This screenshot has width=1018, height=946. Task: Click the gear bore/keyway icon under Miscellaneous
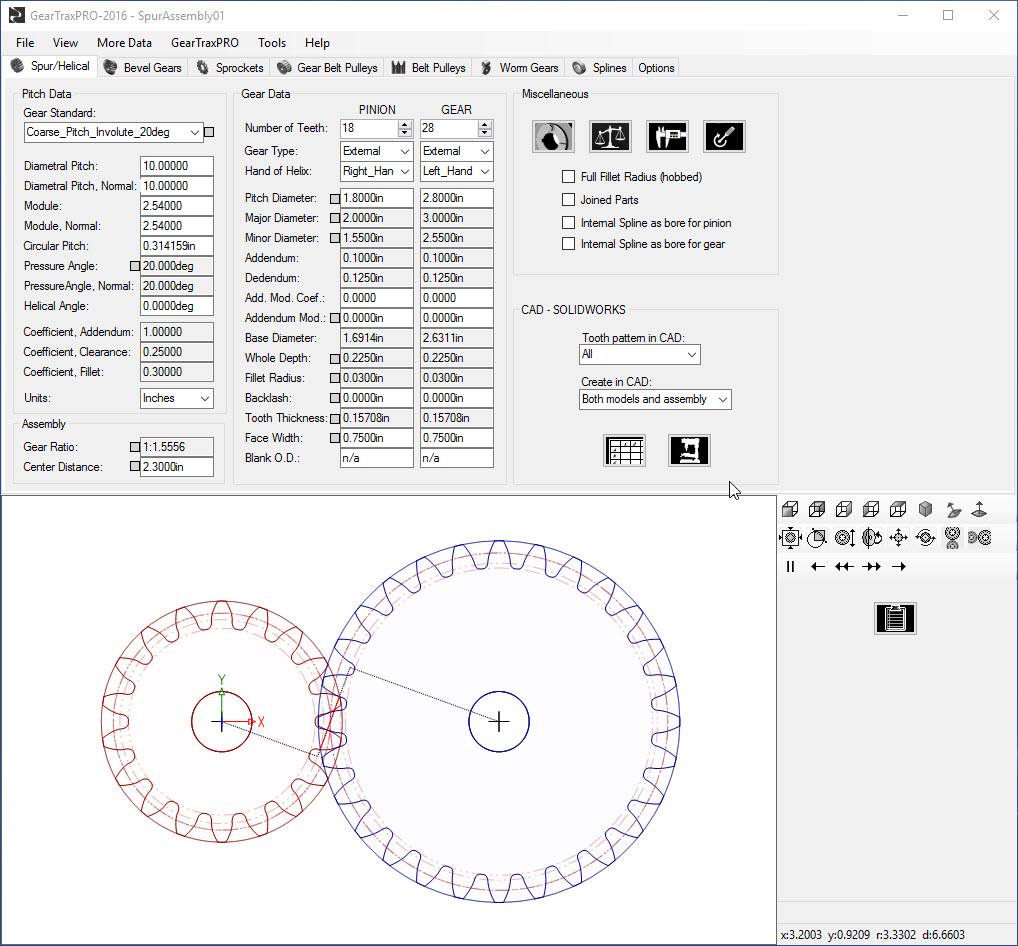pyautogui.click(x=553, y=136)
